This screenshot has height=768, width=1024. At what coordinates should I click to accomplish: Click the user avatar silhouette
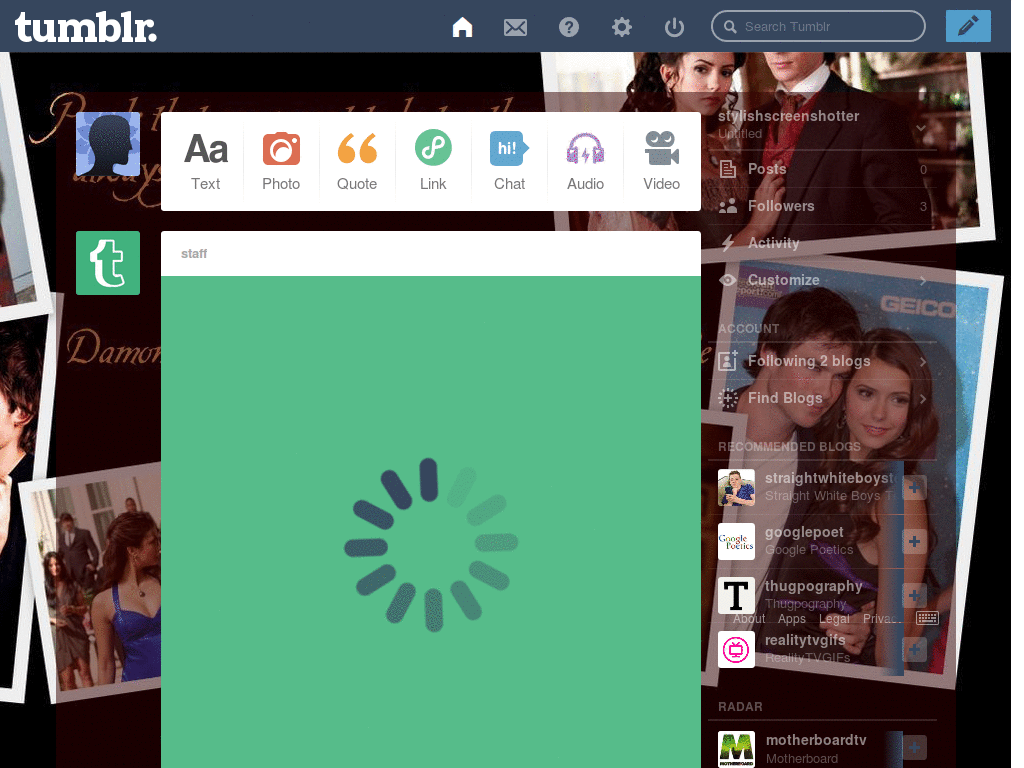[x=108, y=144]
